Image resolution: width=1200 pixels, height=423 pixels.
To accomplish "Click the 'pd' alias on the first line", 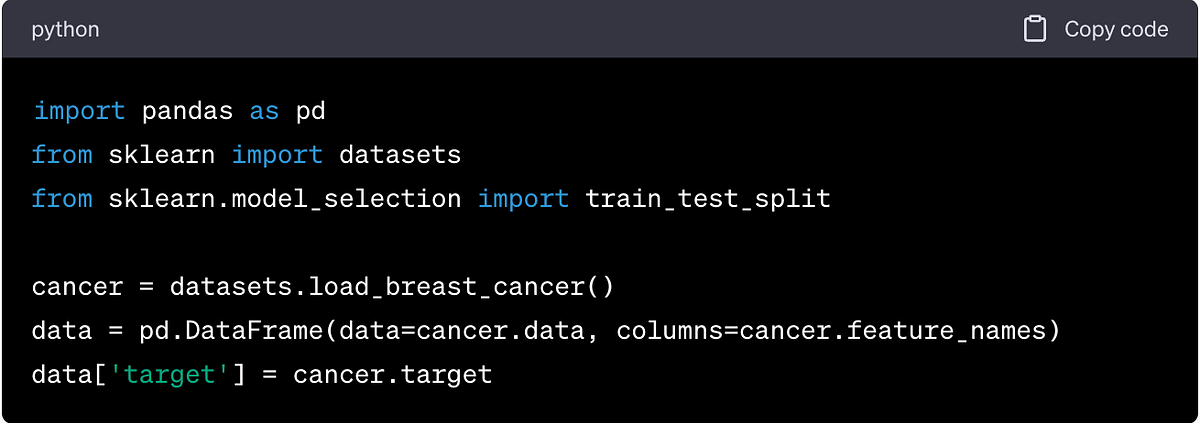I will (311, 111).
